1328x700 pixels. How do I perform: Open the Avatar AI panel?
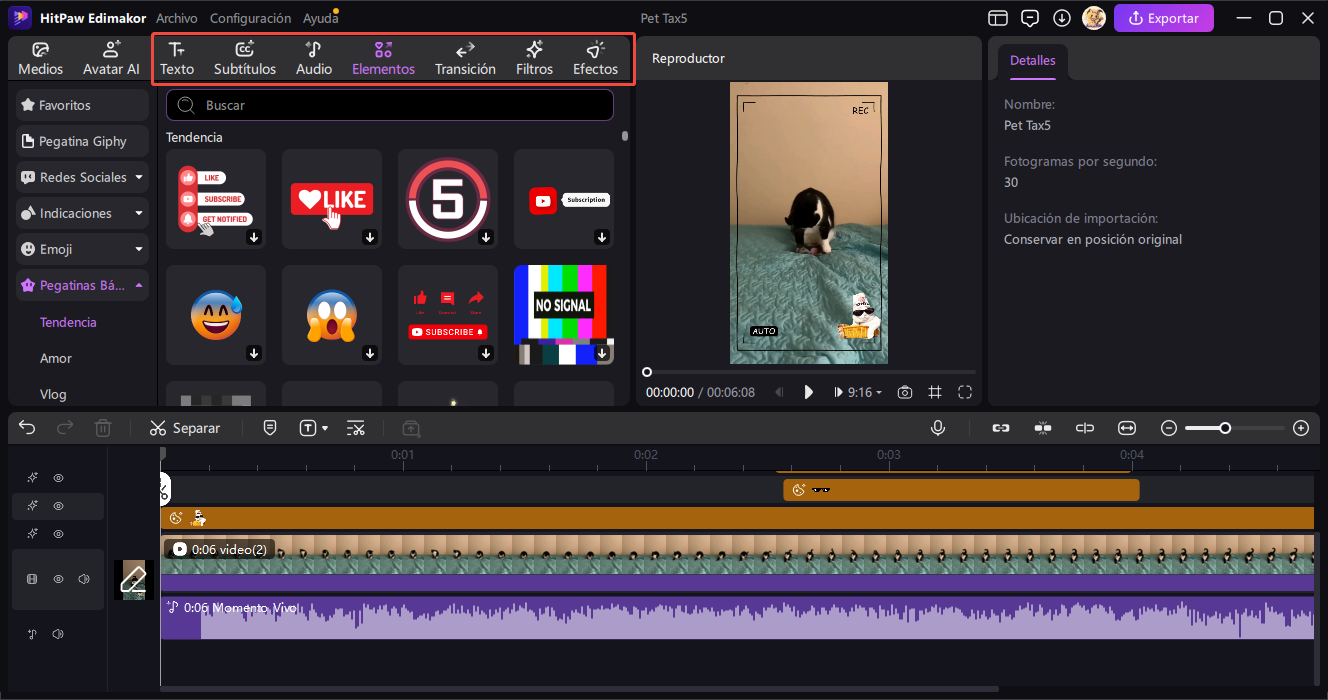[x=111, y=59]
